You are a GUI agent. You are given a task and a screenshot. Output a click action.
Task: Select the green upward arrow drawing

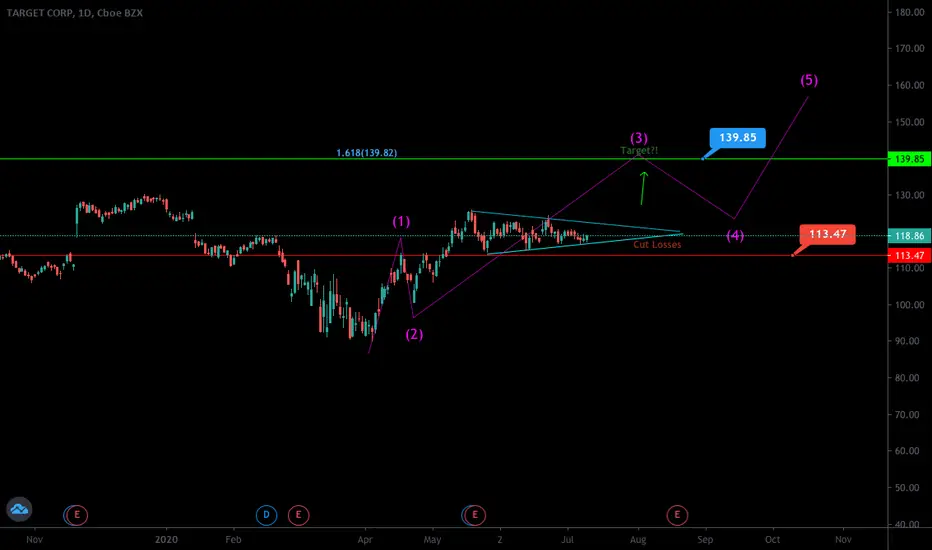tap(643, 188)
